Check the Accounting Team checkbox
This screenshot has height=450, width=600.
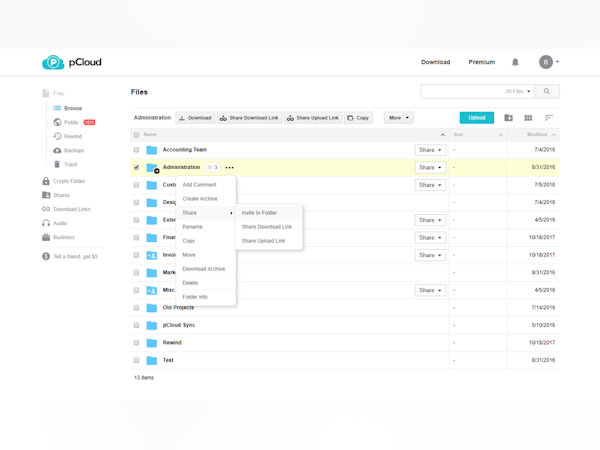[x=136, y=150]
